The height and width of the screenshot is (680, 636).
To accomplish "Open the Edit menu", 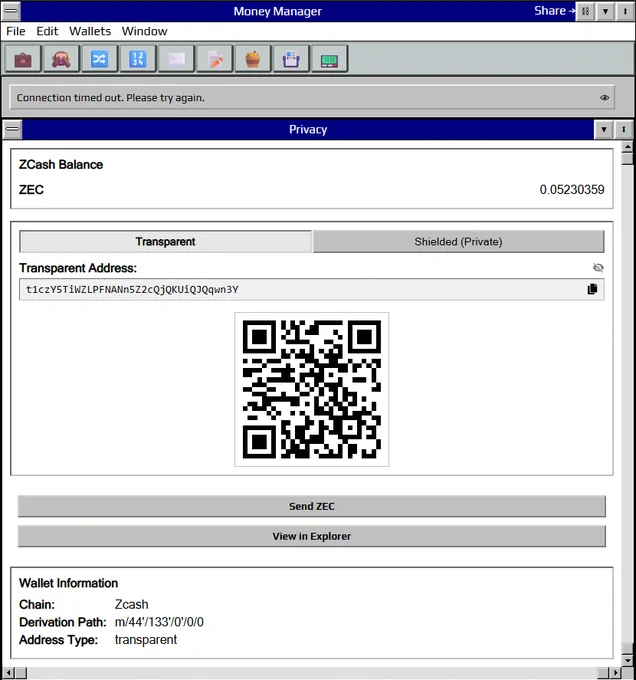I will pyautogui.click(x=47, y=31).
